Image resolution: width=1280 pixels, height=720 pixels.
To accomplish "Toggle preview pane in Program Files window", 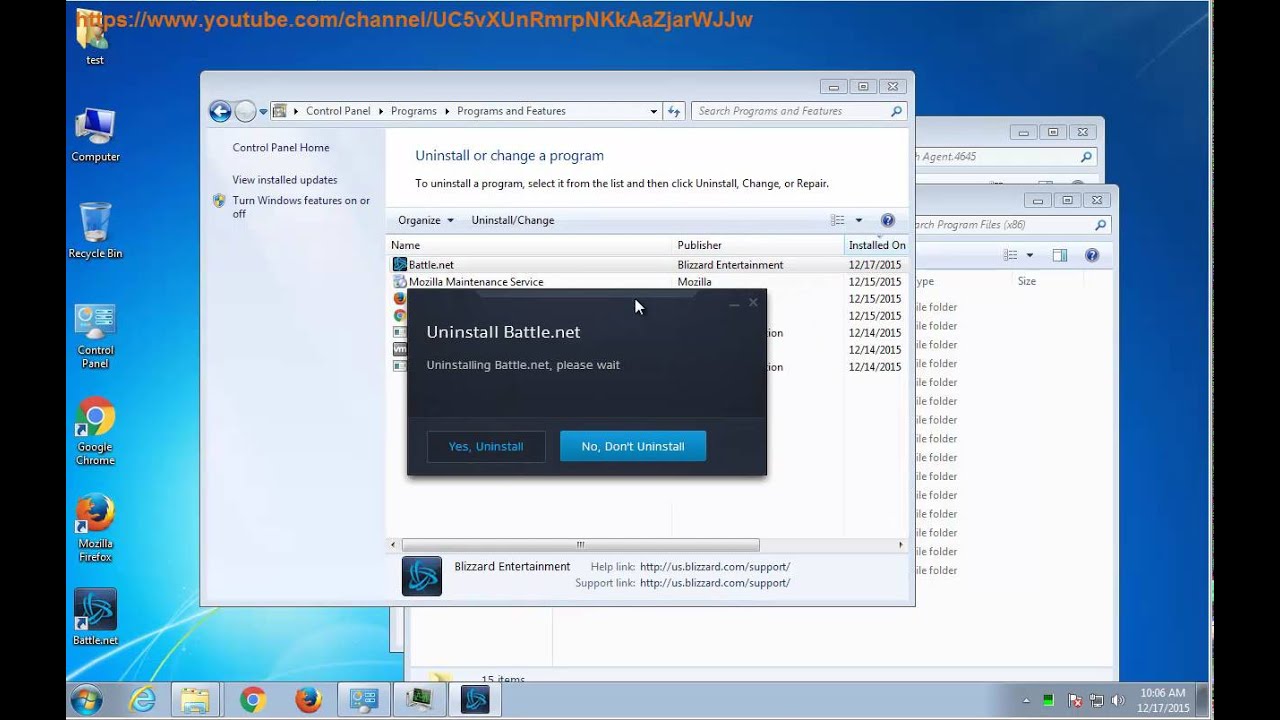I will [1060, 256].
